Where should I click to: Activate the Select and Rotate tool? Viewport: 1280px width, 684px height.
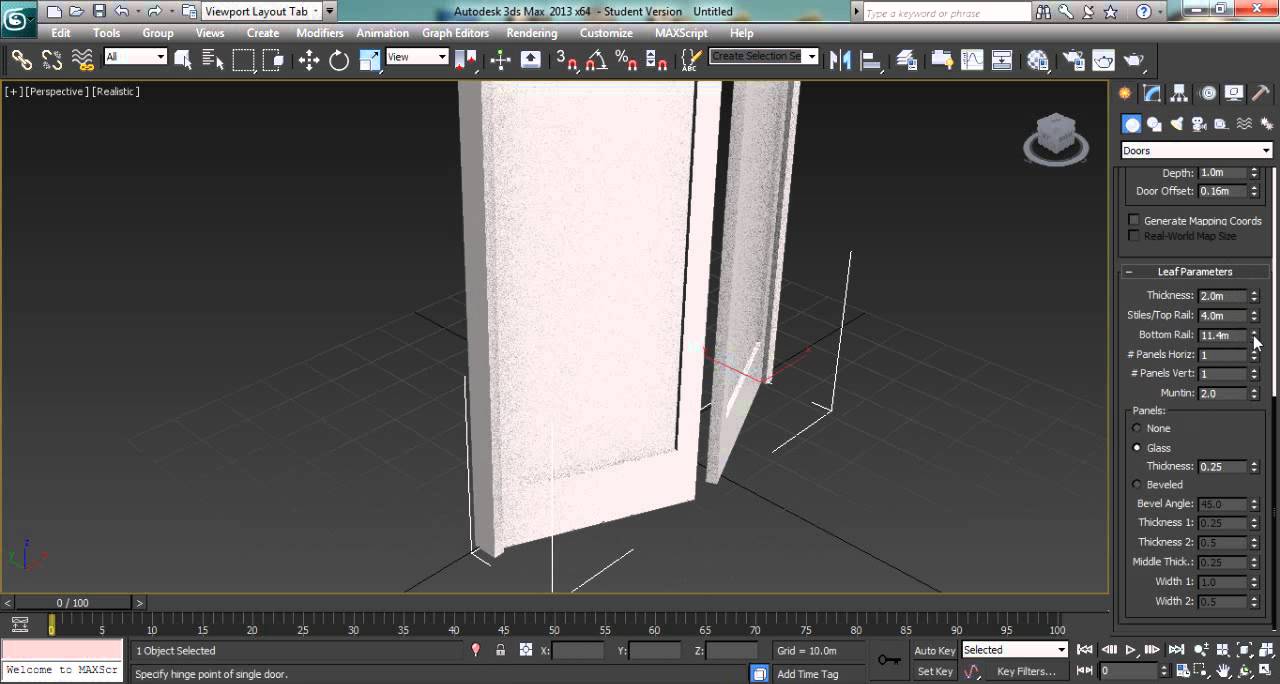[339, 60]
